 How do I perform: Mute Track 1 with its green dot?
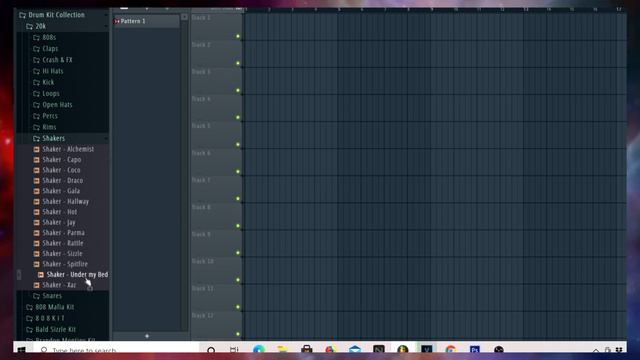tap(238, 36)
